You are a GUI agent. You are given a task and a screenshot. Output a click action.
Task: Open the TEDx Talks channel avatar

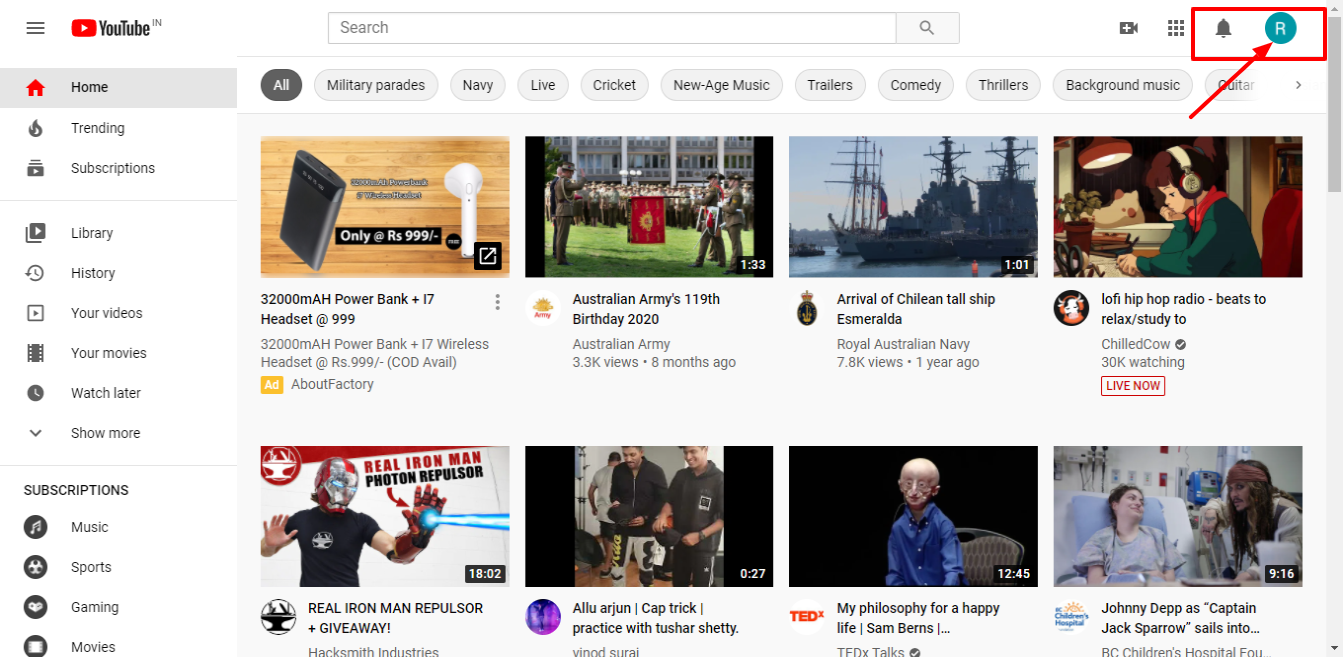[x=807, y=618]
